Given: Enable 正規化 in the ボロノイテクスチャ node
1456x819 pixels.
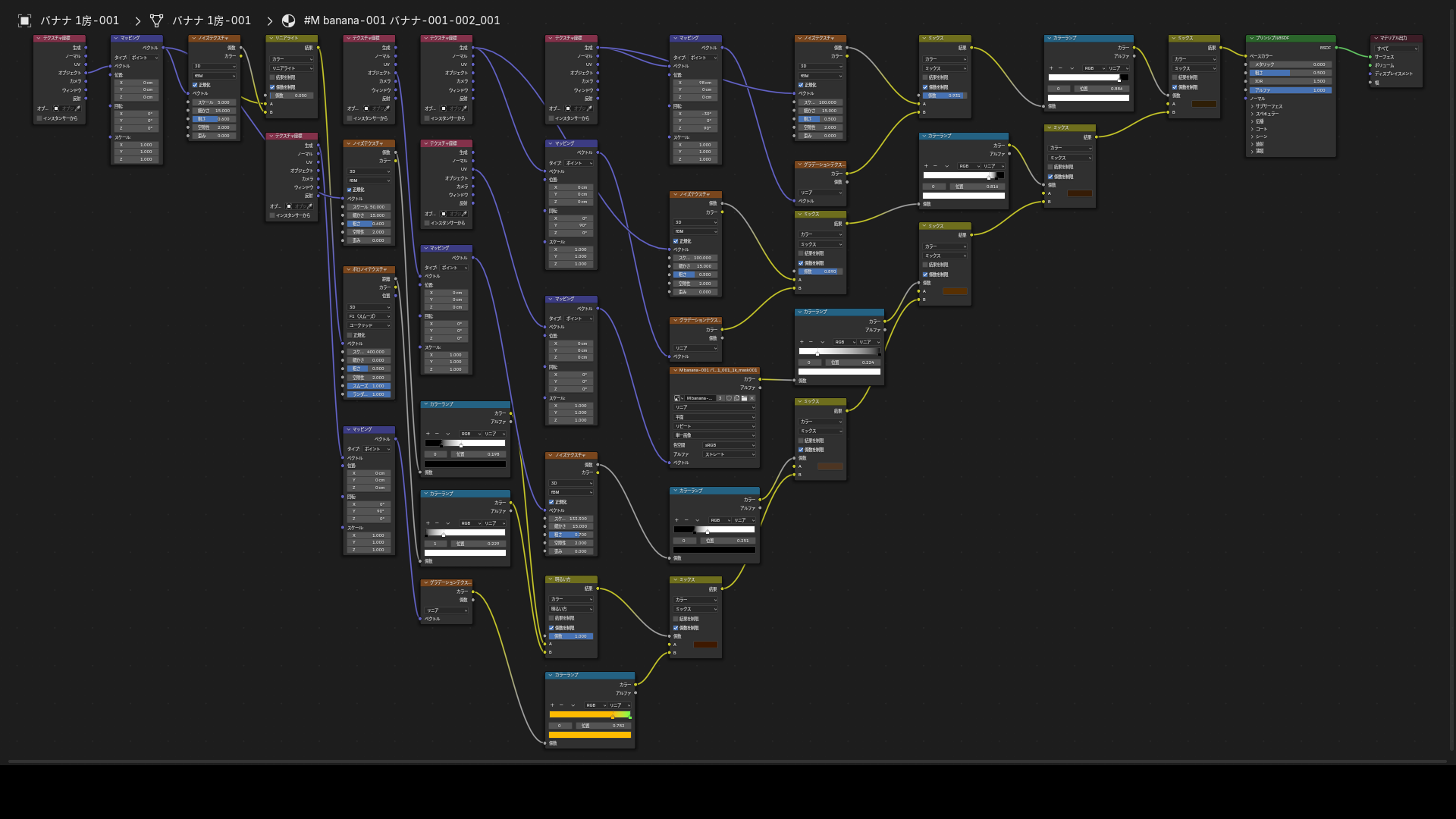Looking at the screenshot, I should tap(350, 335).
